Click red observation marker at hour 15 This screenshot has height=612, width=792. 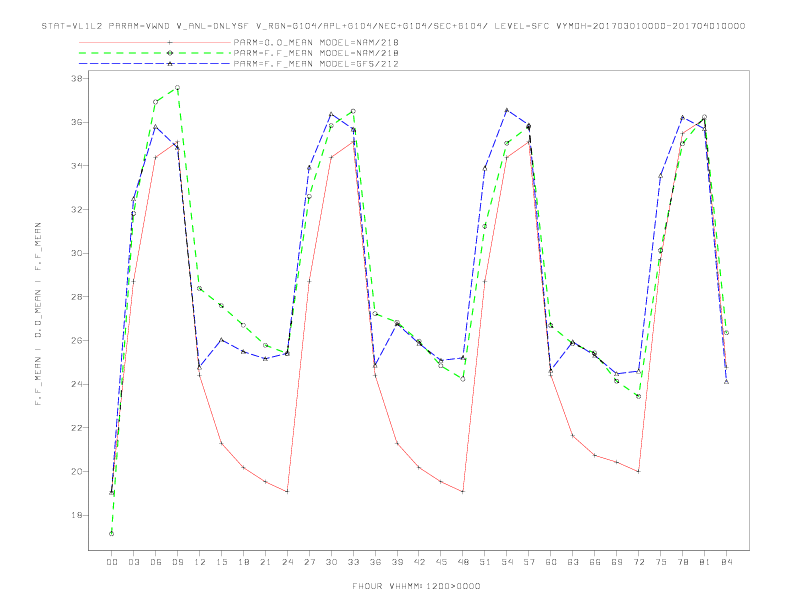(221, 443)
